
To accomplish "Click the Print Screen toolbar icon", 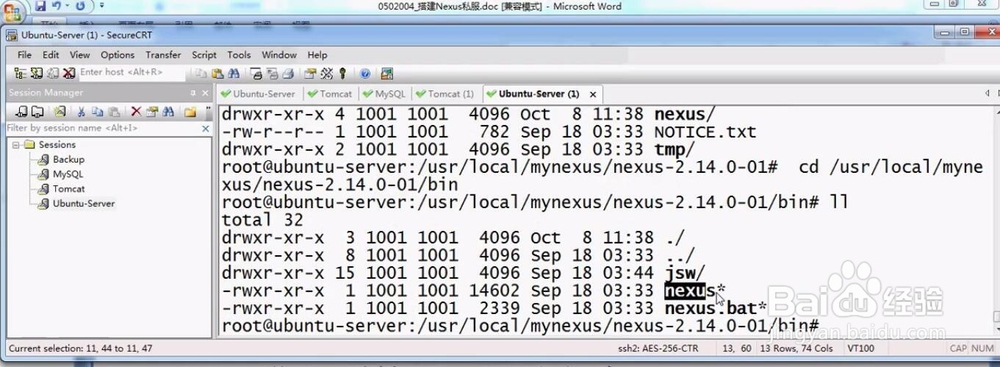I will 256,73.
